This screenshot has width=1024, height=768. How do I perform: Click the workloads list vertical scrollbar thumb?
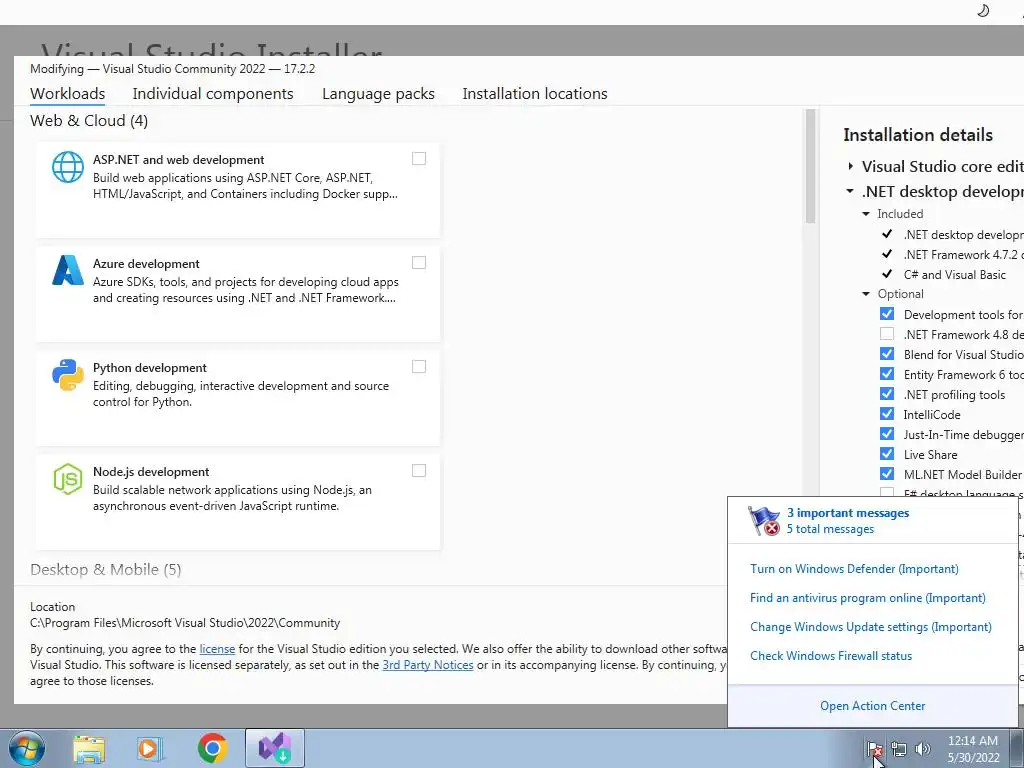(810, 167)
